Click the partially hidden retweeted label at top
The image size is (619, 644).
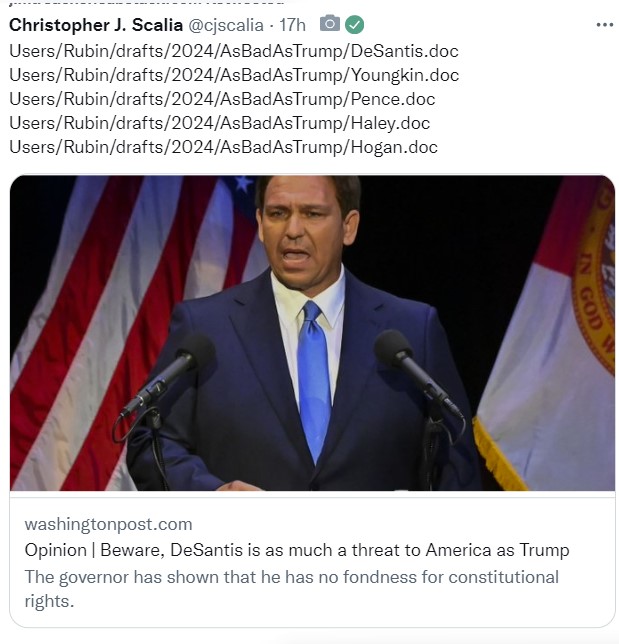(146, 2)
